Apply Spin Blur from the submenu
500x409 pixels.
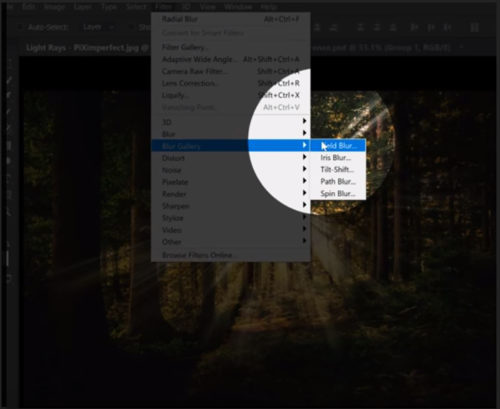click(x=338, y=193)
